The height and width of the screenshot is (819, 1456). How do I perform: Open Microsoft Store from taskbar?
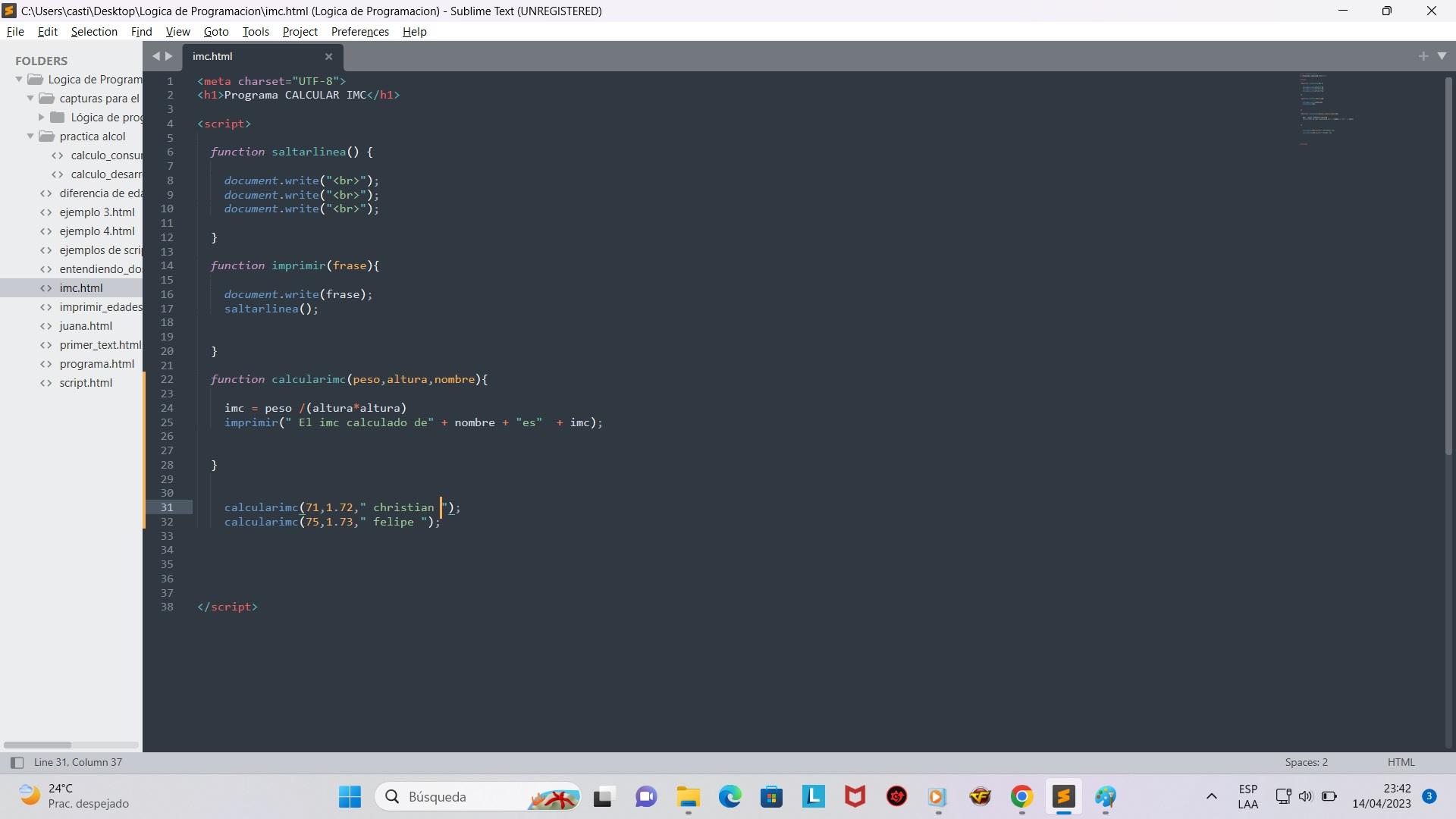[772, 797]
